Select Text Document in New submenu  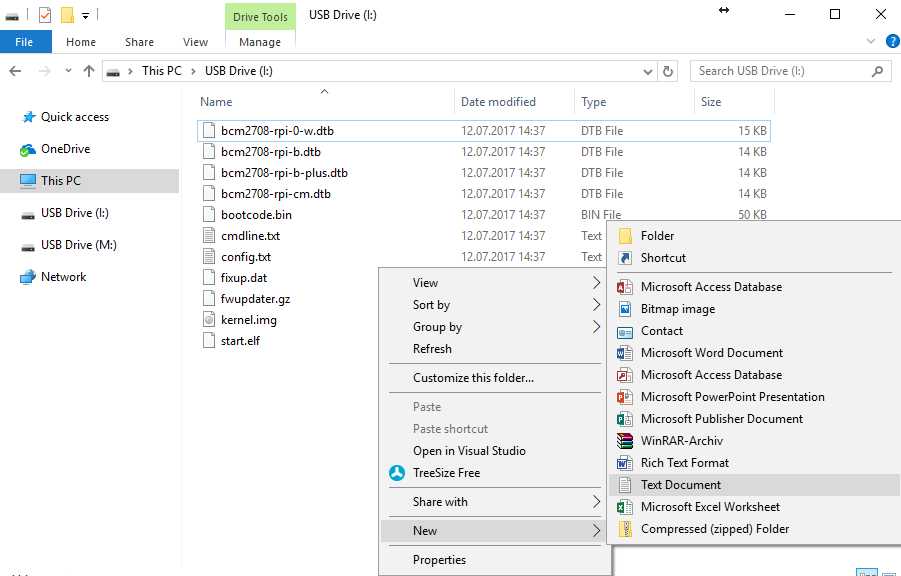[x=753, y=485]
